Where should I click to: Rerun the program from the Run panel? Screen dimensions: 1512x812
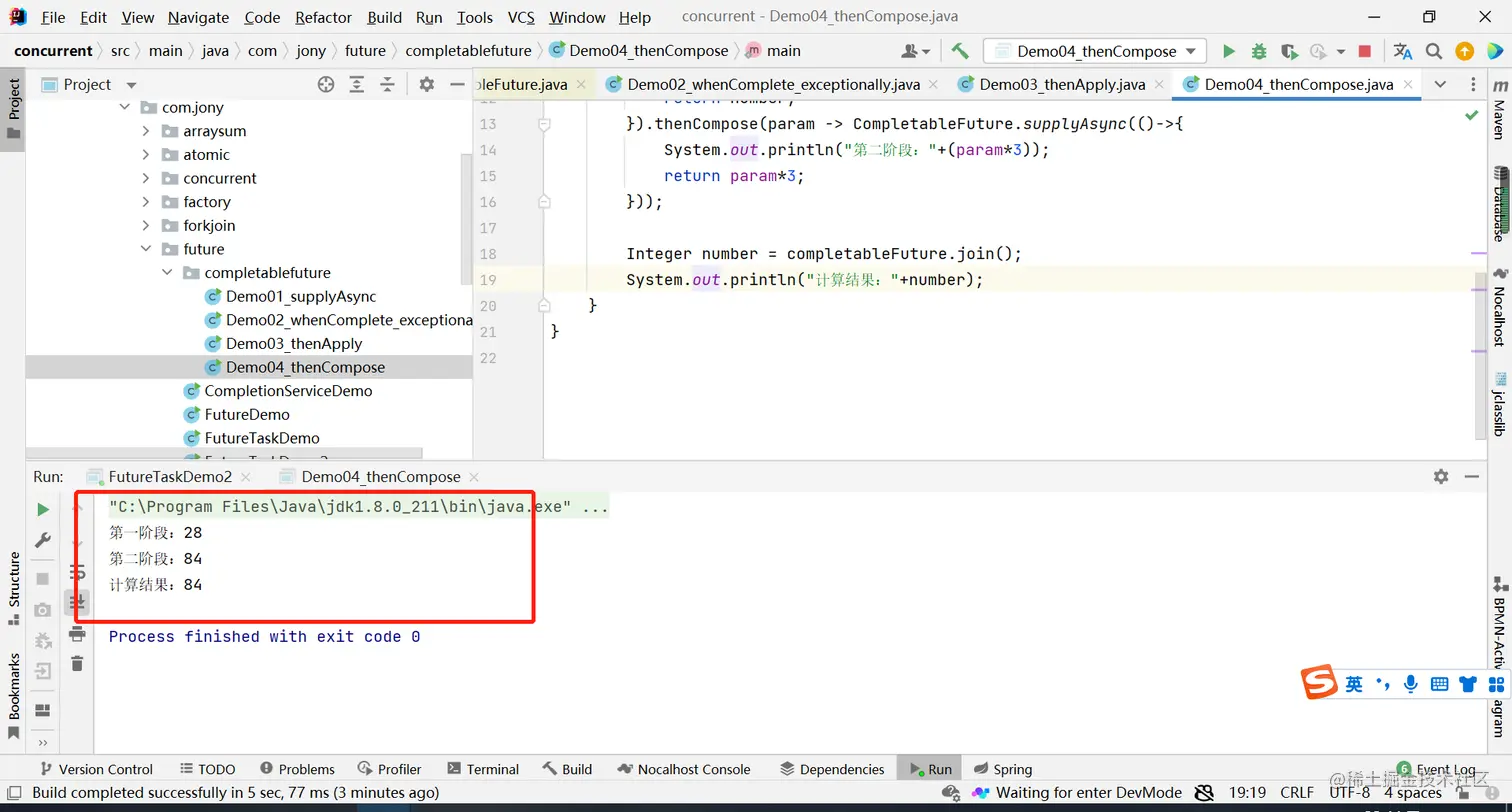click(43, 510)
